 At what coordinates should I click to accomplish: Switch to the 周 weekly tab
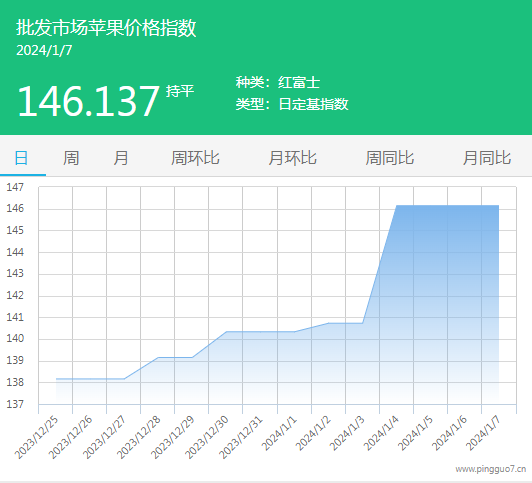[71, 158]
